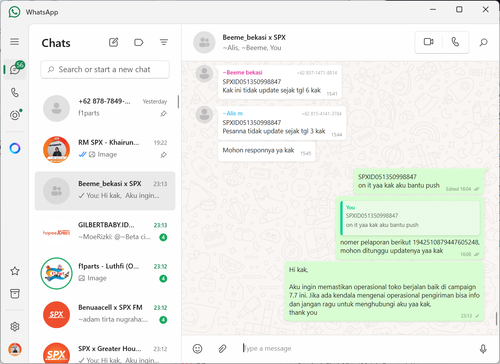
Task: Open the attachment paperclip menu
Action: tap(222, 349)
